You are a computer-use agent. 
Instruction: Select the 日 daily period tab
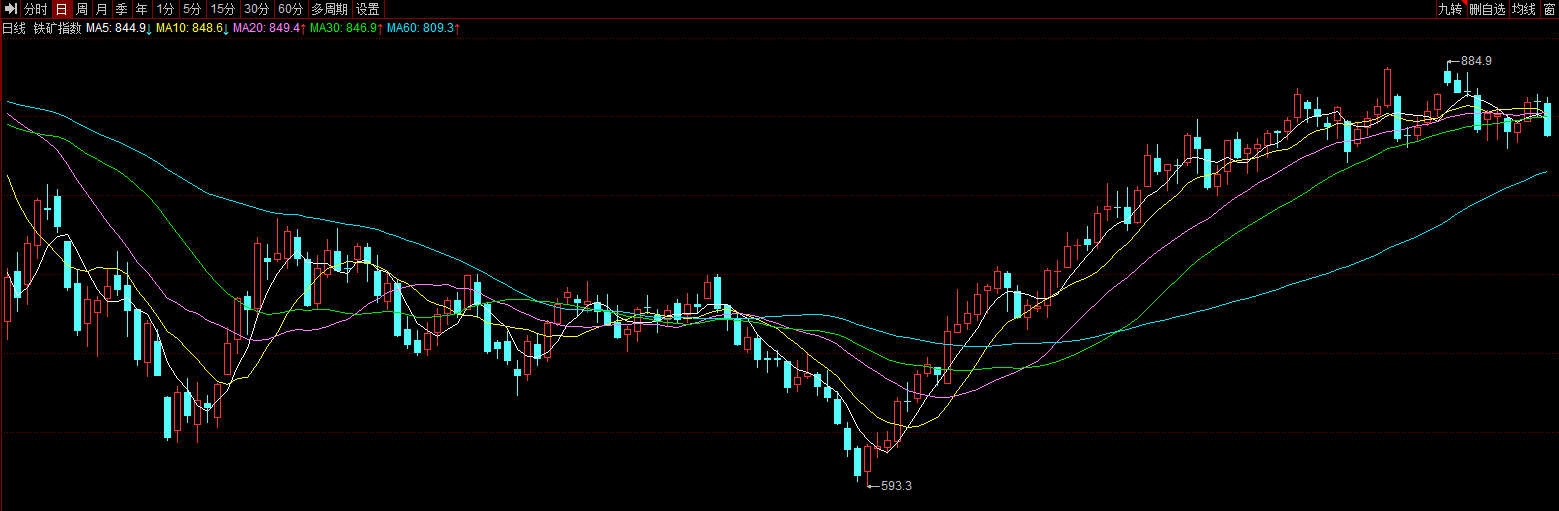[x=62, y=9]
